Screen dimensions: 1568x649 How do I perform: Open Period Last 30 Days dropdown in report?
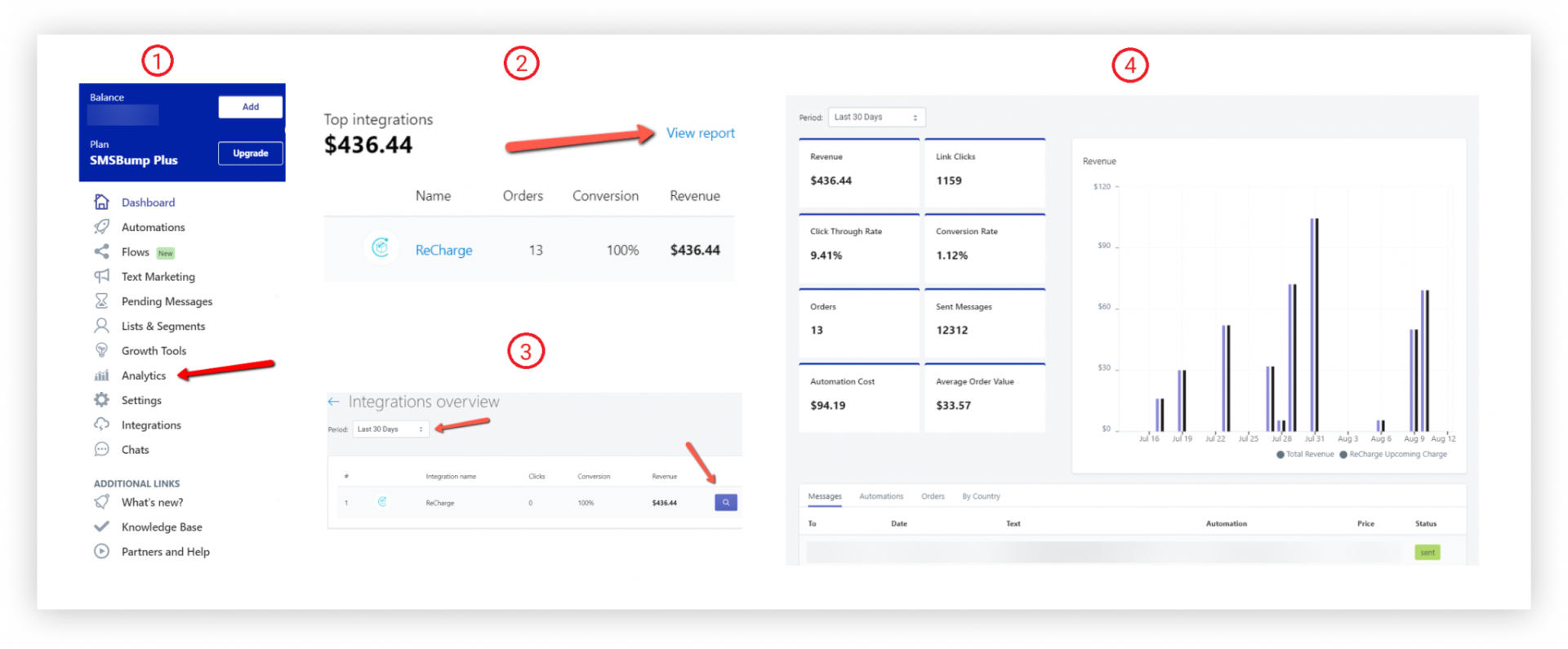click(x=876, y=118)
